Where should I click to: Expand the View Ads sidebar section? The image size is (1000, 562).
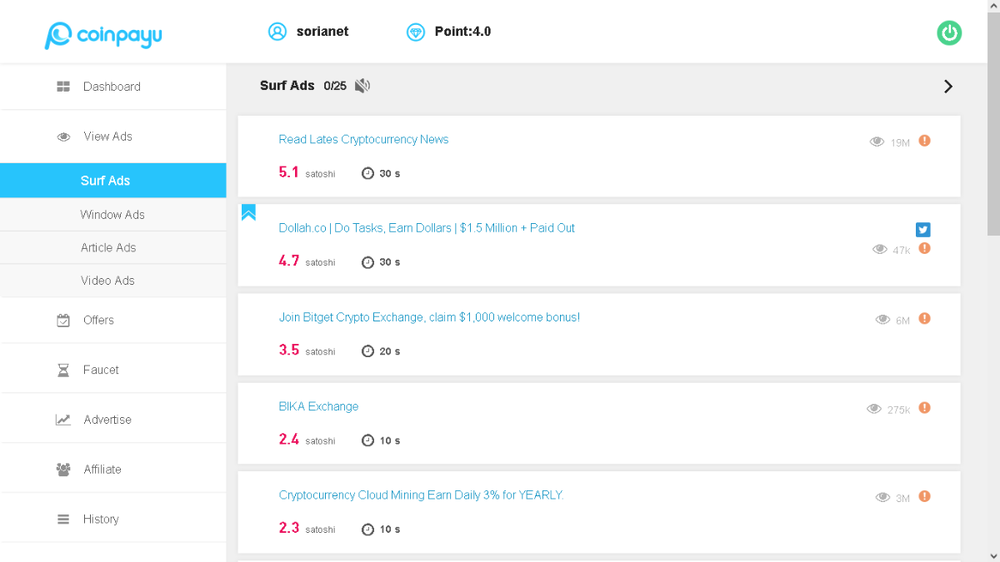(108, 137)
